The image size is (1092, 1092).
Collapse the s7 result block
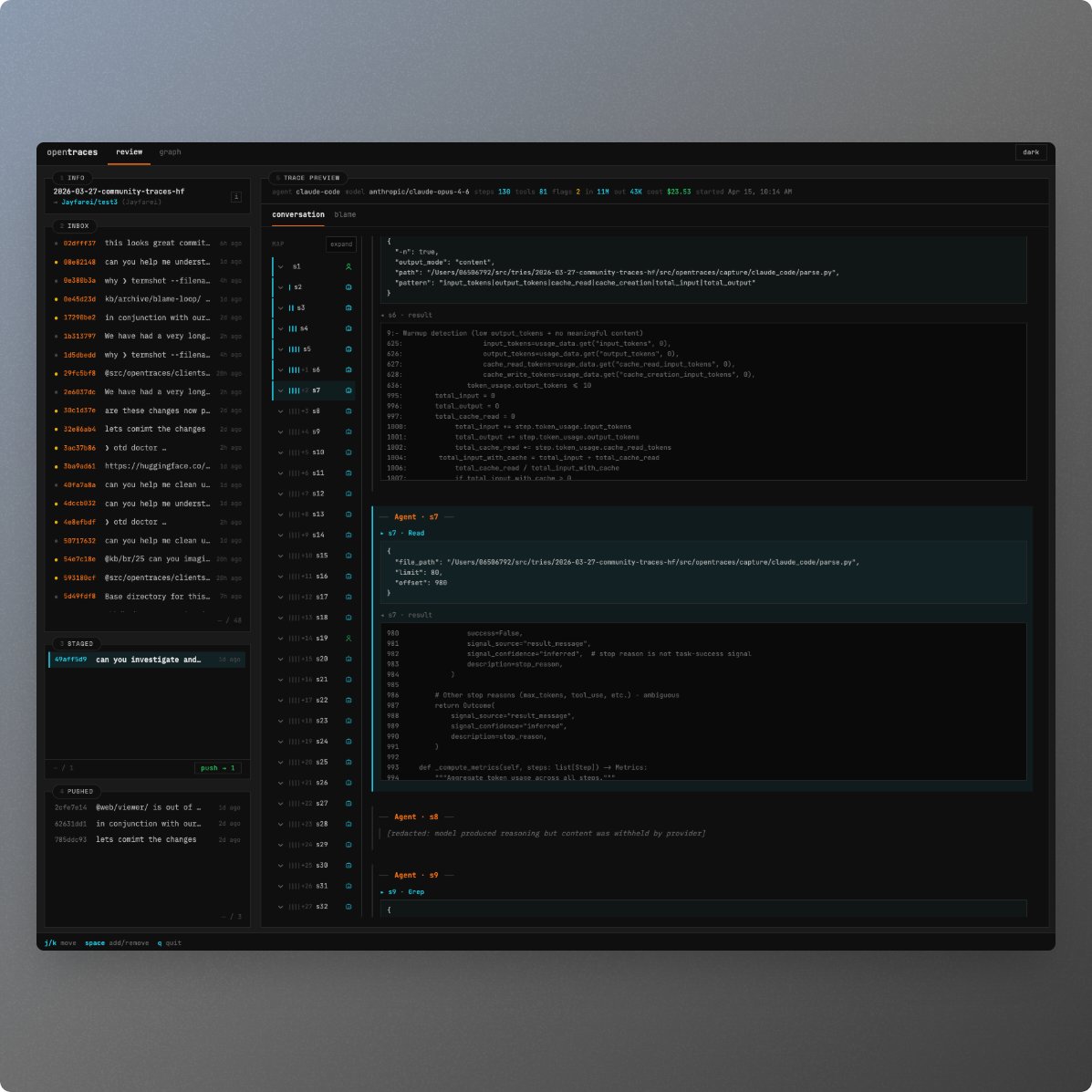(x=406, y=616)
